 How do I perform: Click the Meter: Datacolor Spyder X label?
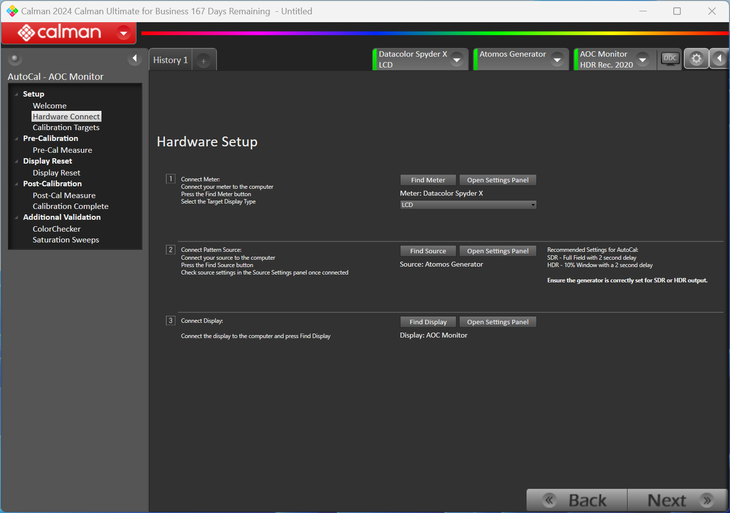point(441,193)
